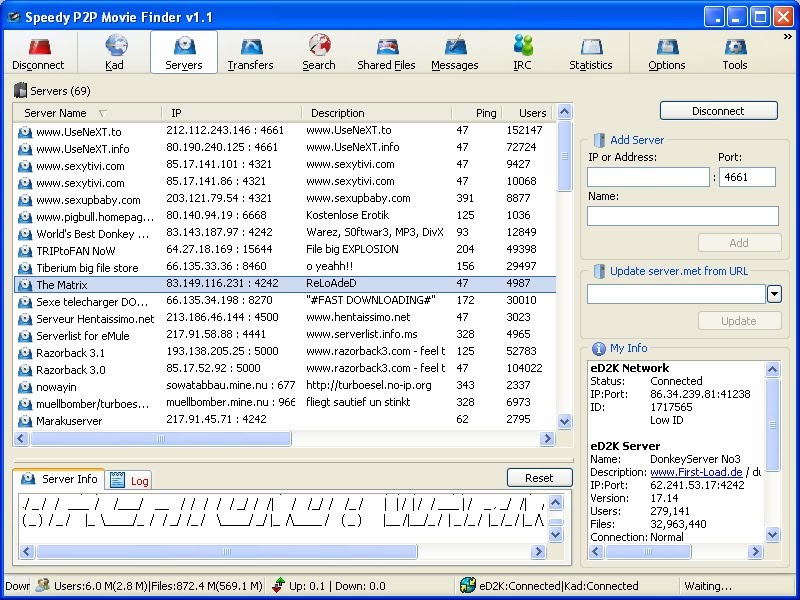Viewport: 800px width, 600px height.
Task: Click the Reset button
Action: click(x=539, y=478)
